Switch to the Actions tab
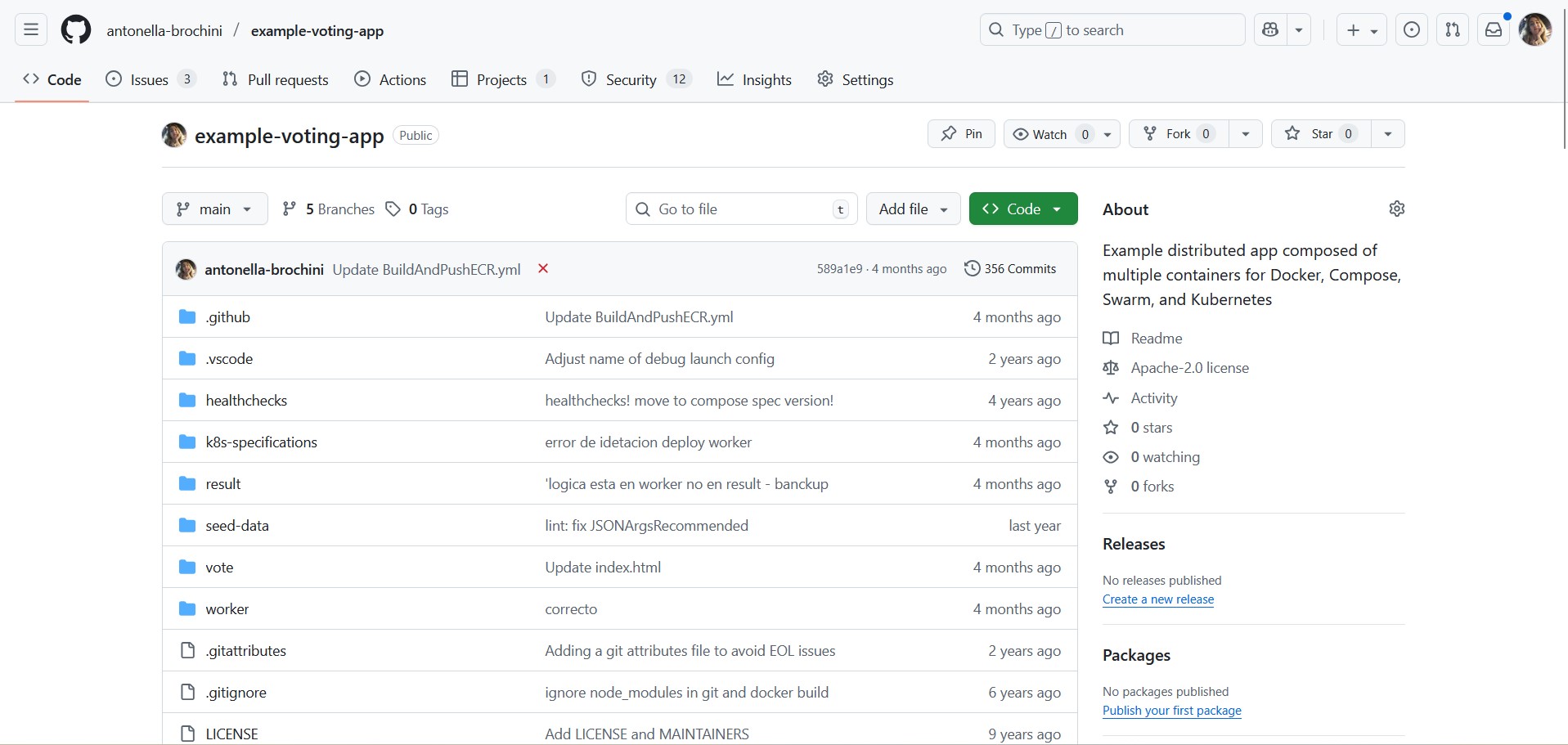The width and height of the screenshot is (1568, 745). [x=390, y=79]
